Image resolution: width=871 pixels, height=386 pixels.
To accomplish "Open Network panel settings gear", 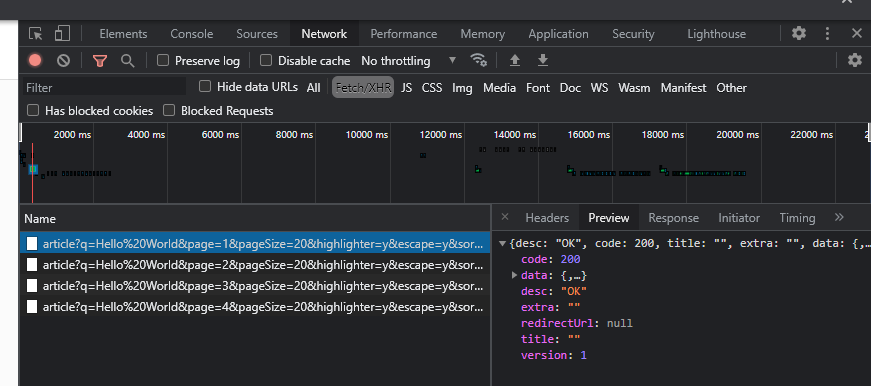I will coord(854,61).
